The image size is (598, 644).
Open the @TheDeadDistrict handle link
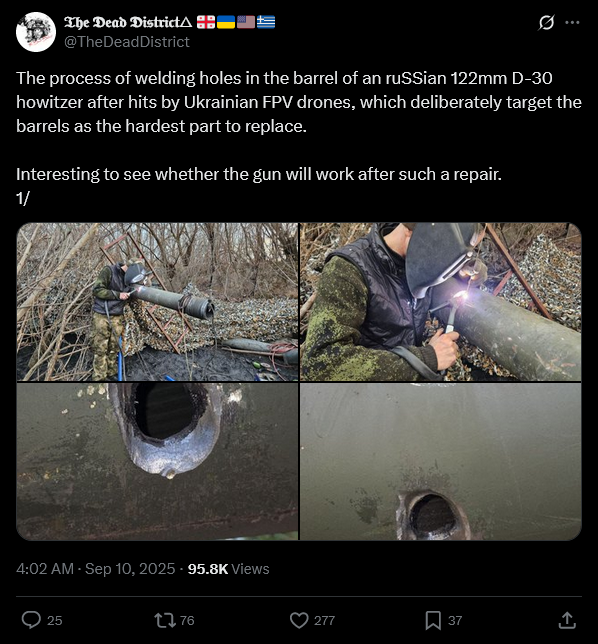[127, 42]
